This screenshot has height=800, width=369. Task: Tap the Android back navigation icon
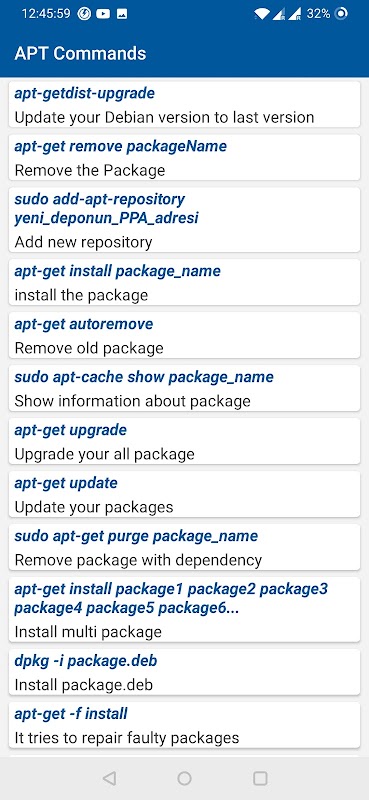point(109,778)
